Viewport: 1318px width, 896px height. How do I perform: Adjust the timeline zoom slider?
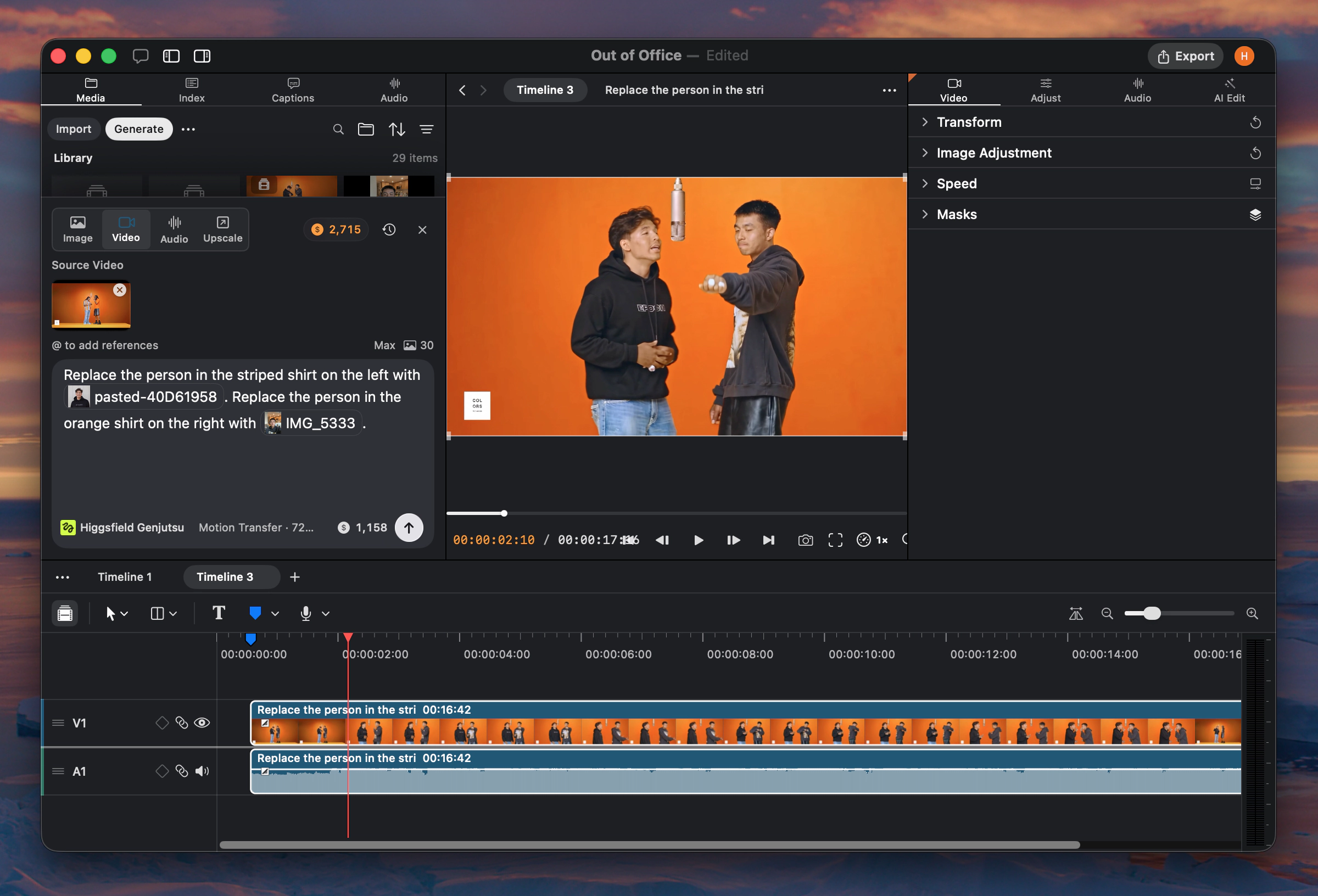(1152, 614)
